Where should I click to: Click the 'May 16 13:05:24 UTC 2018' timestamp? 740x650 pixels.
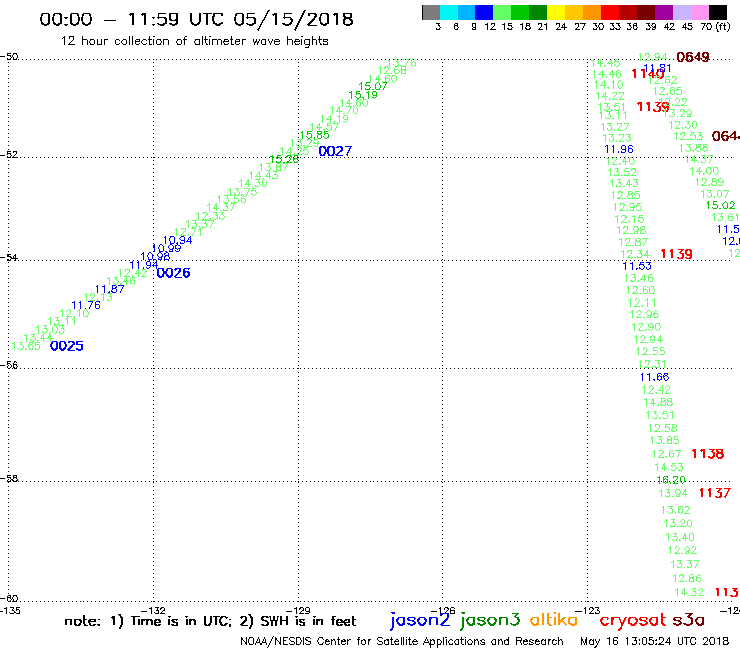tap(655, 642)
